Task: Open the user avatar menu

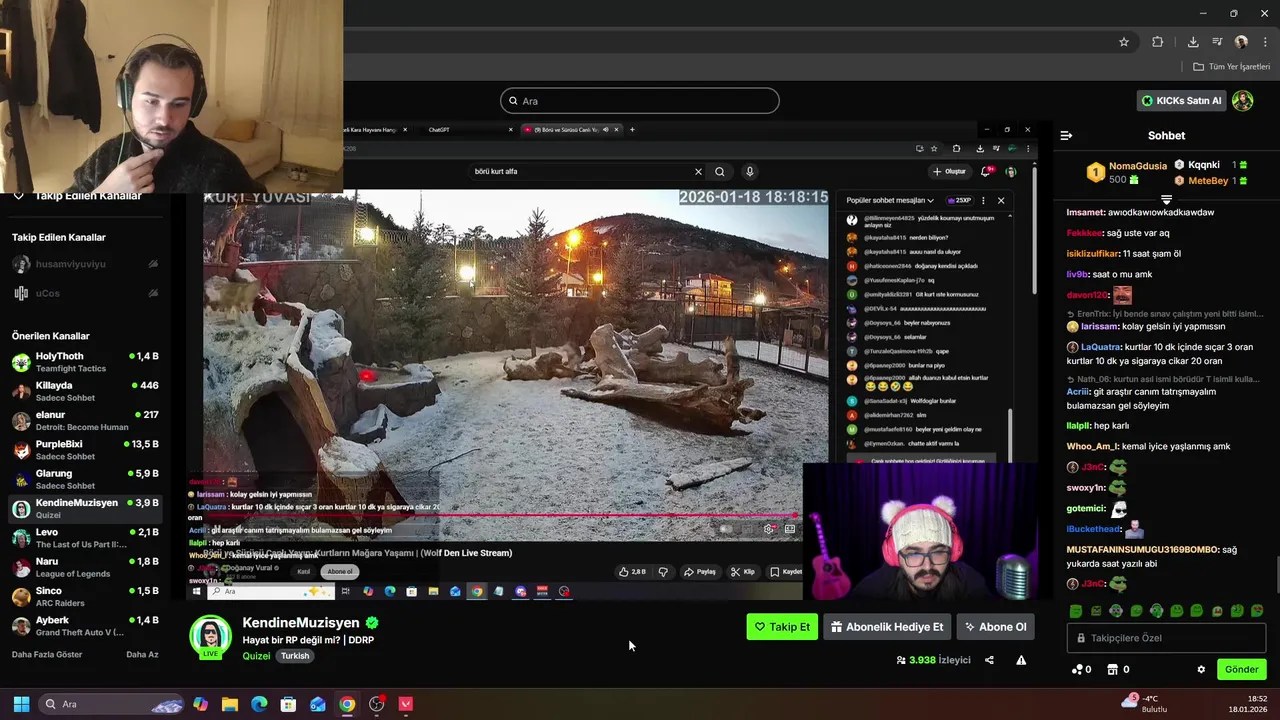Action: pyautogui.click(x=1243, y=101)
